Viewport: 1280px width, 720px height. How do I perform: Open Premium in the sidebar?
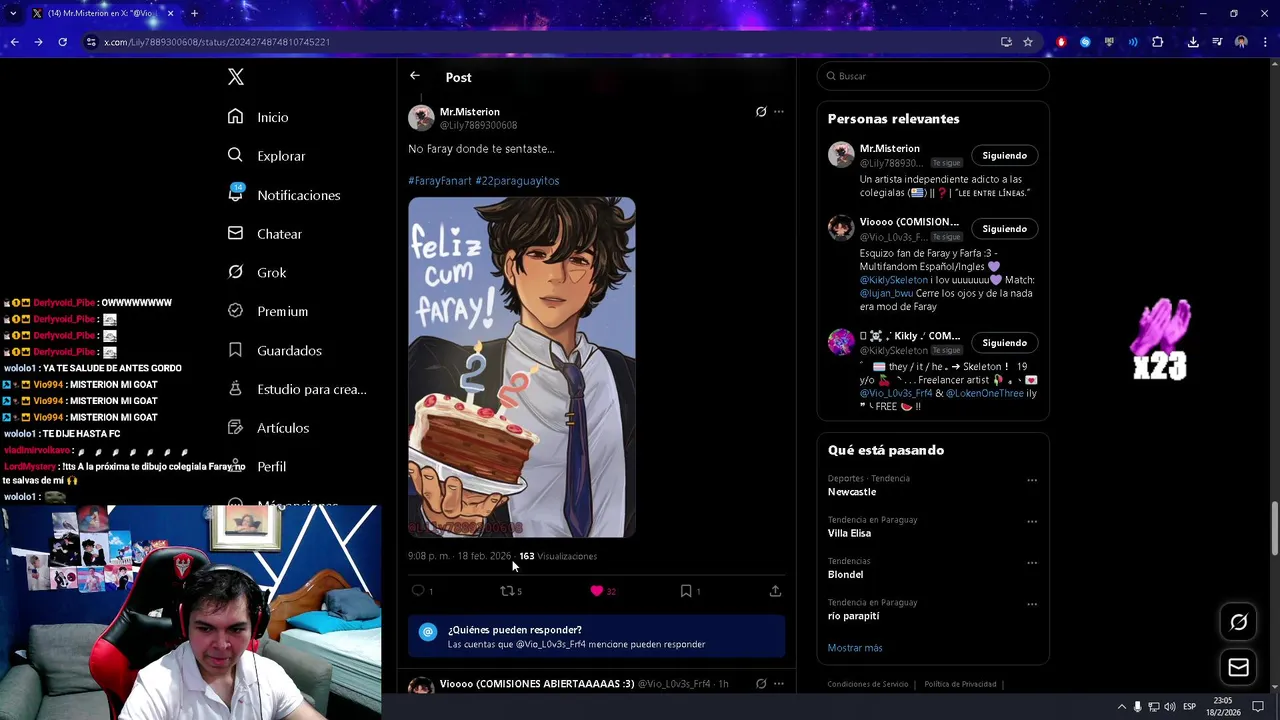tap(268, 311)
